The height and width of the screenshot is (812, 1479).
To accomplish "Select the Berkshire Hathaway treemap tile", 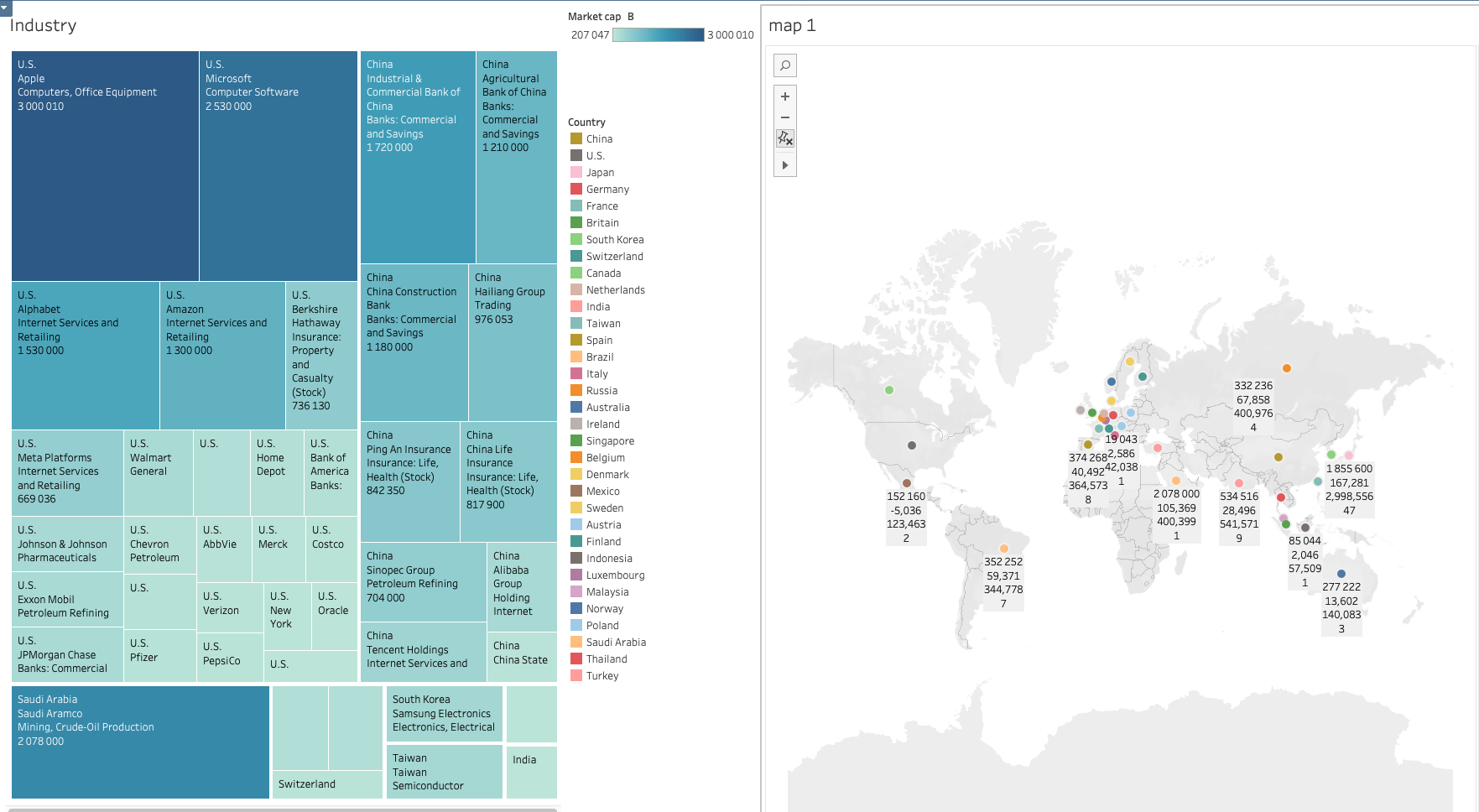I will pyautogui.click(x=321, y=356).
